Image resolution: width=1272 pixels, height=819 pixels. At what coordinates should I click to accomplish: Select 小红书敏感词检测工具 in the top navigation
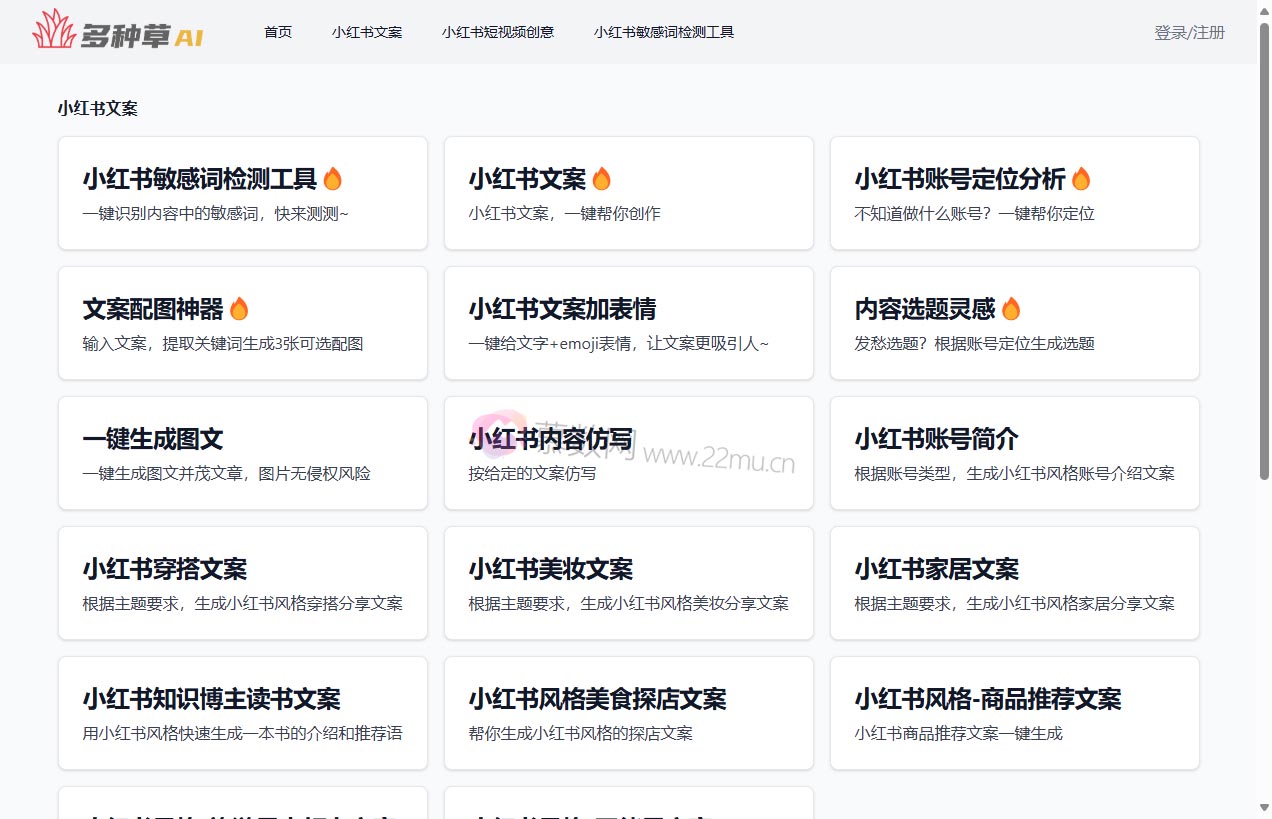tap(664, 32)
